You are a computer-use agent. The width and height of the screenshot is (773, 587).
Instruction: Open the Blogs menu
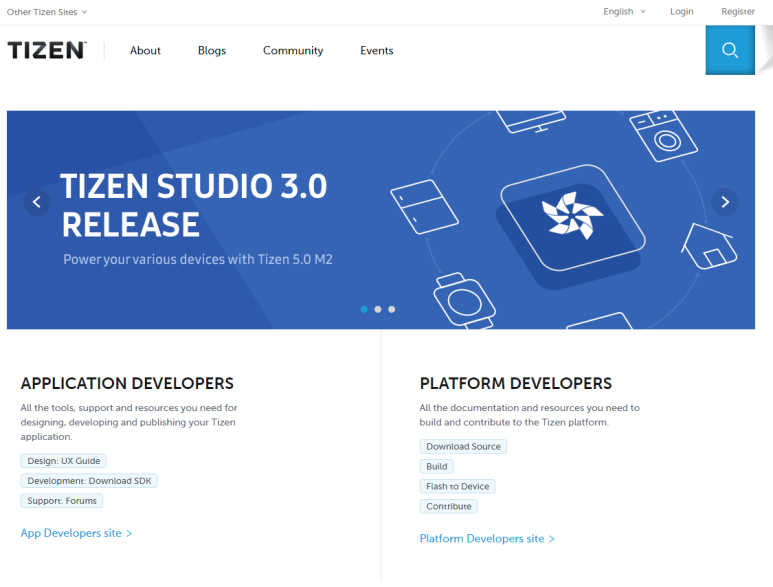point(212,50)
